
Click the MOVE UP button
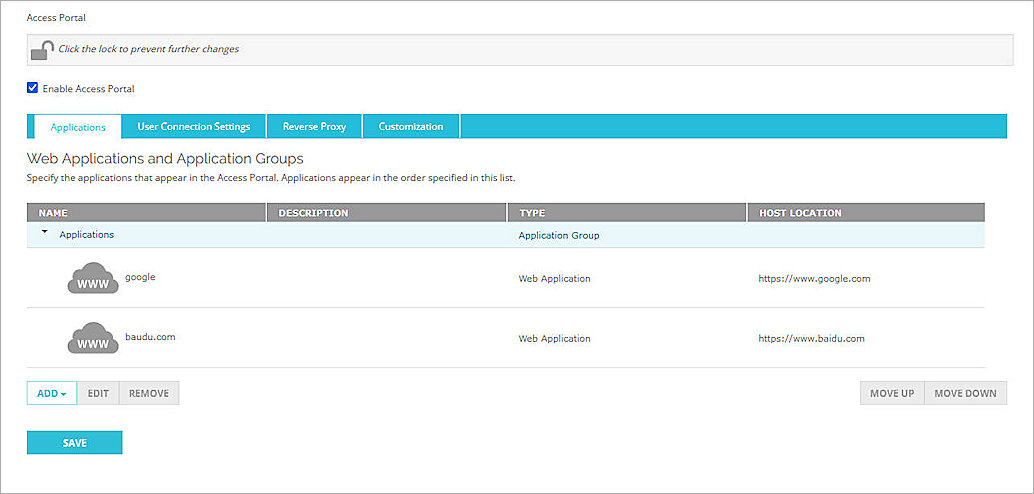pyautogui.click(x=892, y=393)
